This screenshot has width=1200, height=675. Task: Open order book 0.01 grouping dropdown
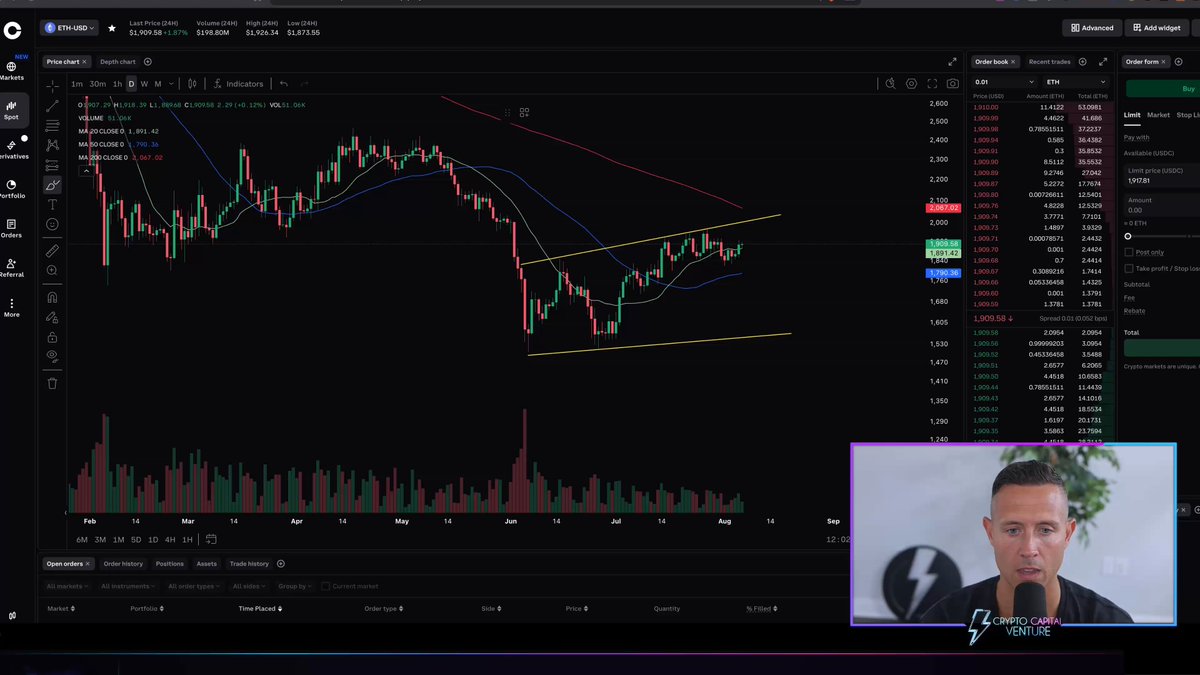click(x=1004, y=82)
